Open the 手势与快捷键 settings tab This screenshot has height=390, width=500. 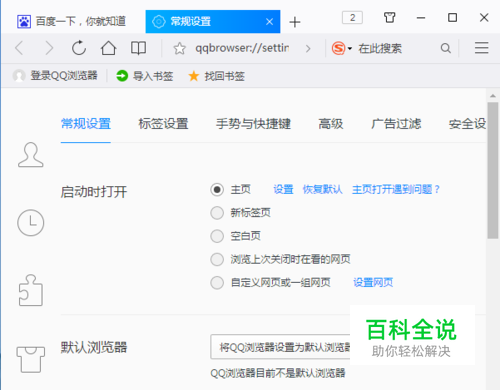(253, 124)
